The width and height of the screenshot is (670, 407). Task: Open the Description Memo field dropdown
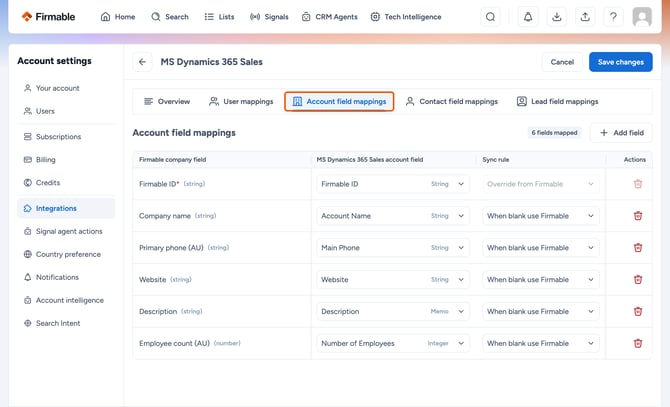tap(393, 311)
